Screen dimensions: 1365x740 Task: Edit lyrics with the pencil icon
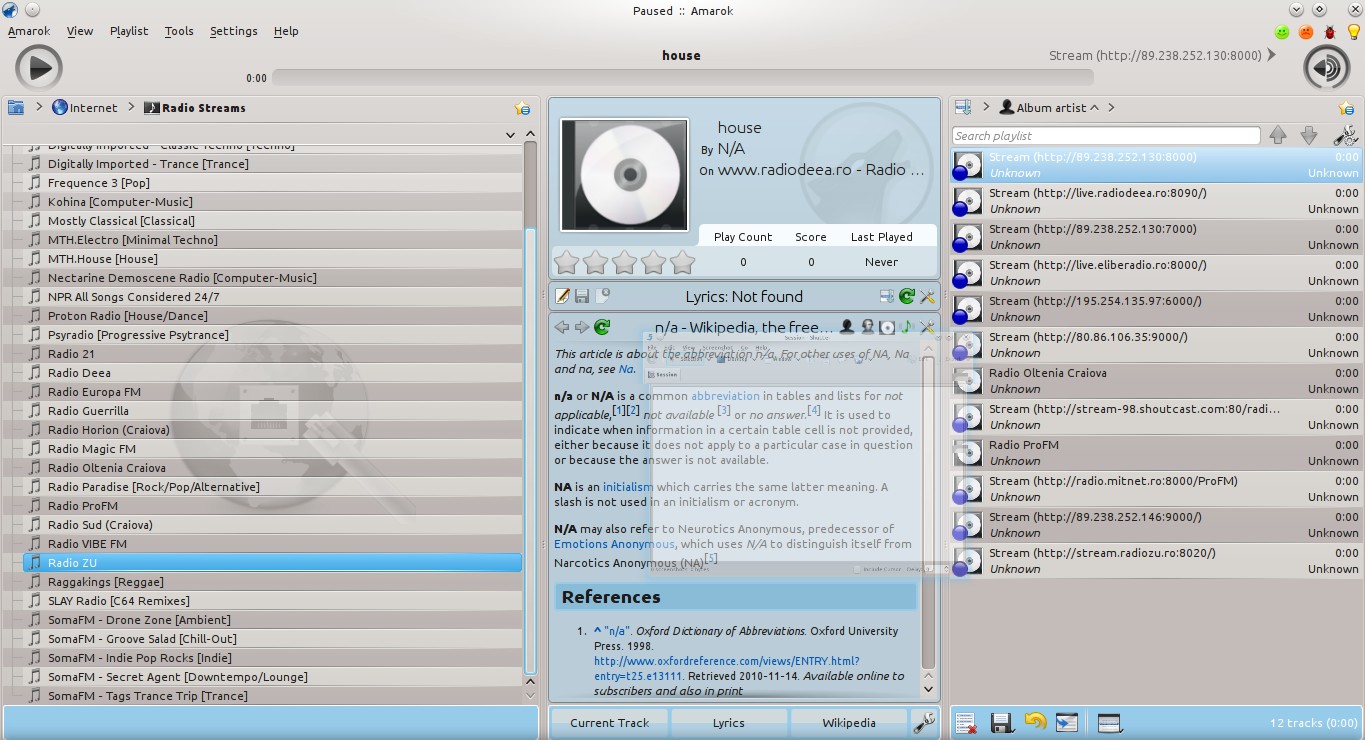click(x=563, y=296)
